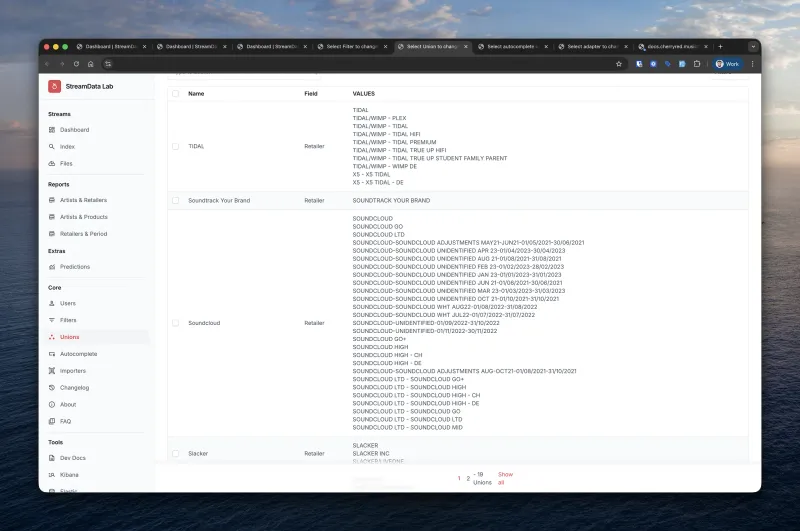The image size is (800, 531).
Task: Click the Artists & Products report icon
Action: click(x=52, y=217)
